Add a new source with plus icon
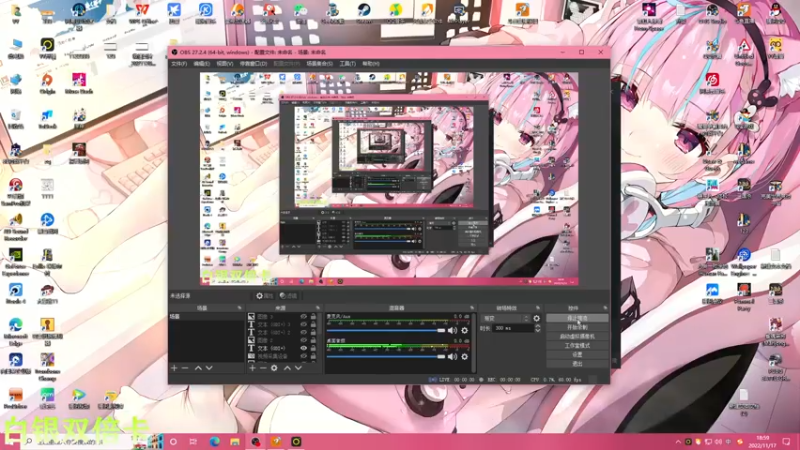The width and height of the screenshot is (800, 450). (x=252, y=368)
